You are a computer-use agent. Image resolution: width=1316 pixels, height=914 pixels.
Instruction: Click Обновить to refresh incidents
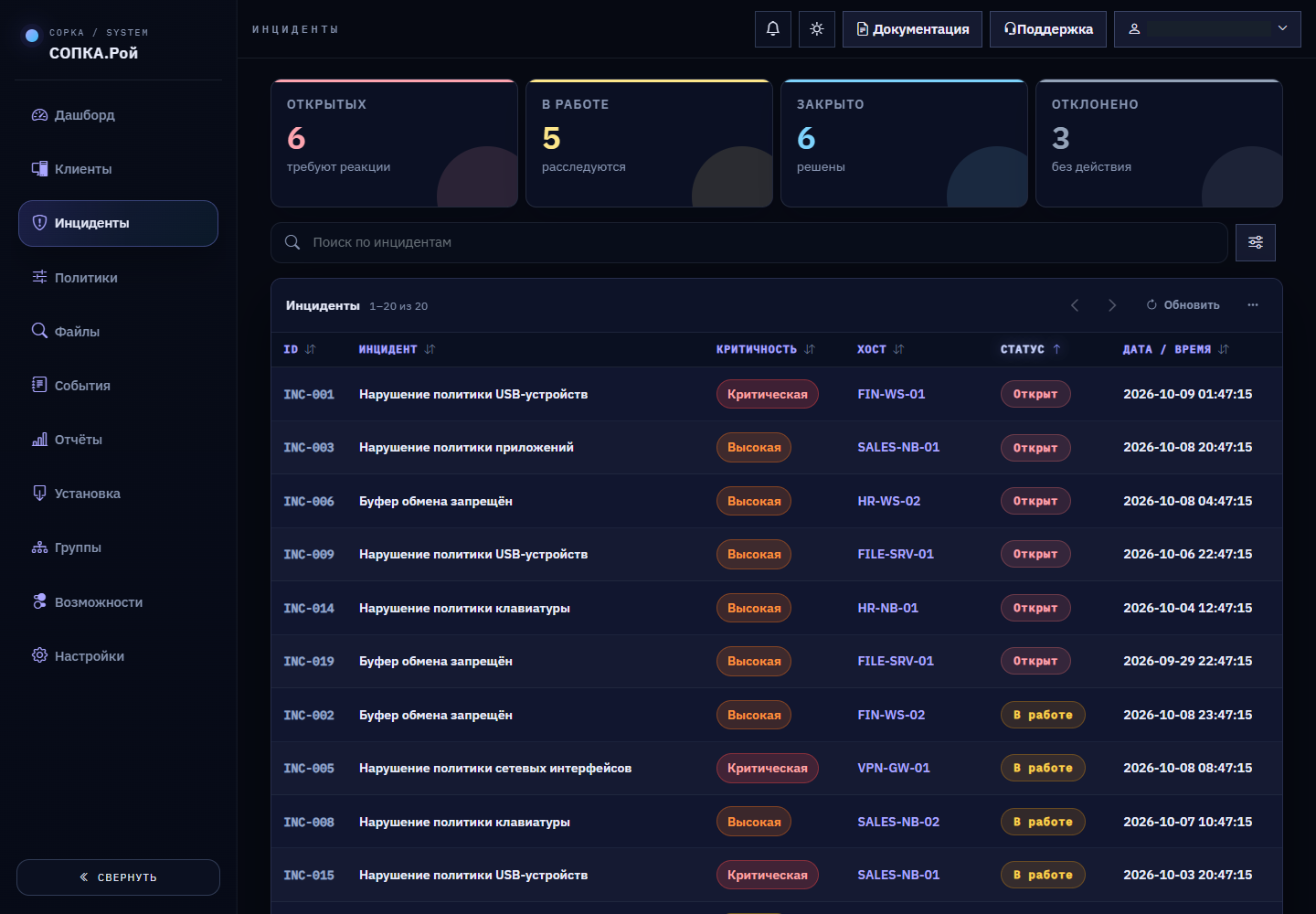coord(1183,305)
